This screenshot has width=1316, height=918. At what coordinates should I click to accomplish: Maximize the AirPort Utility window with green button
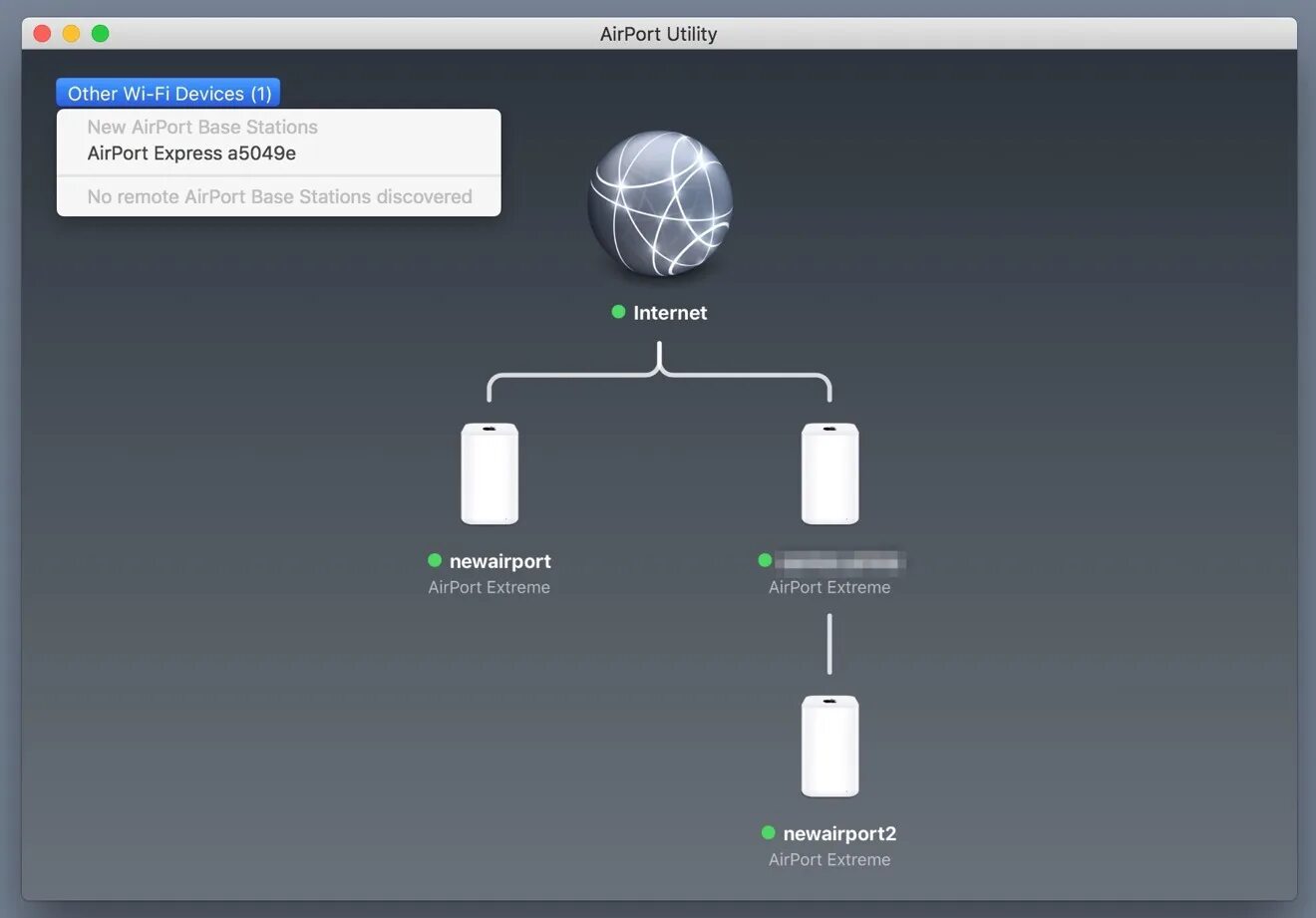(x=100, y=33)
